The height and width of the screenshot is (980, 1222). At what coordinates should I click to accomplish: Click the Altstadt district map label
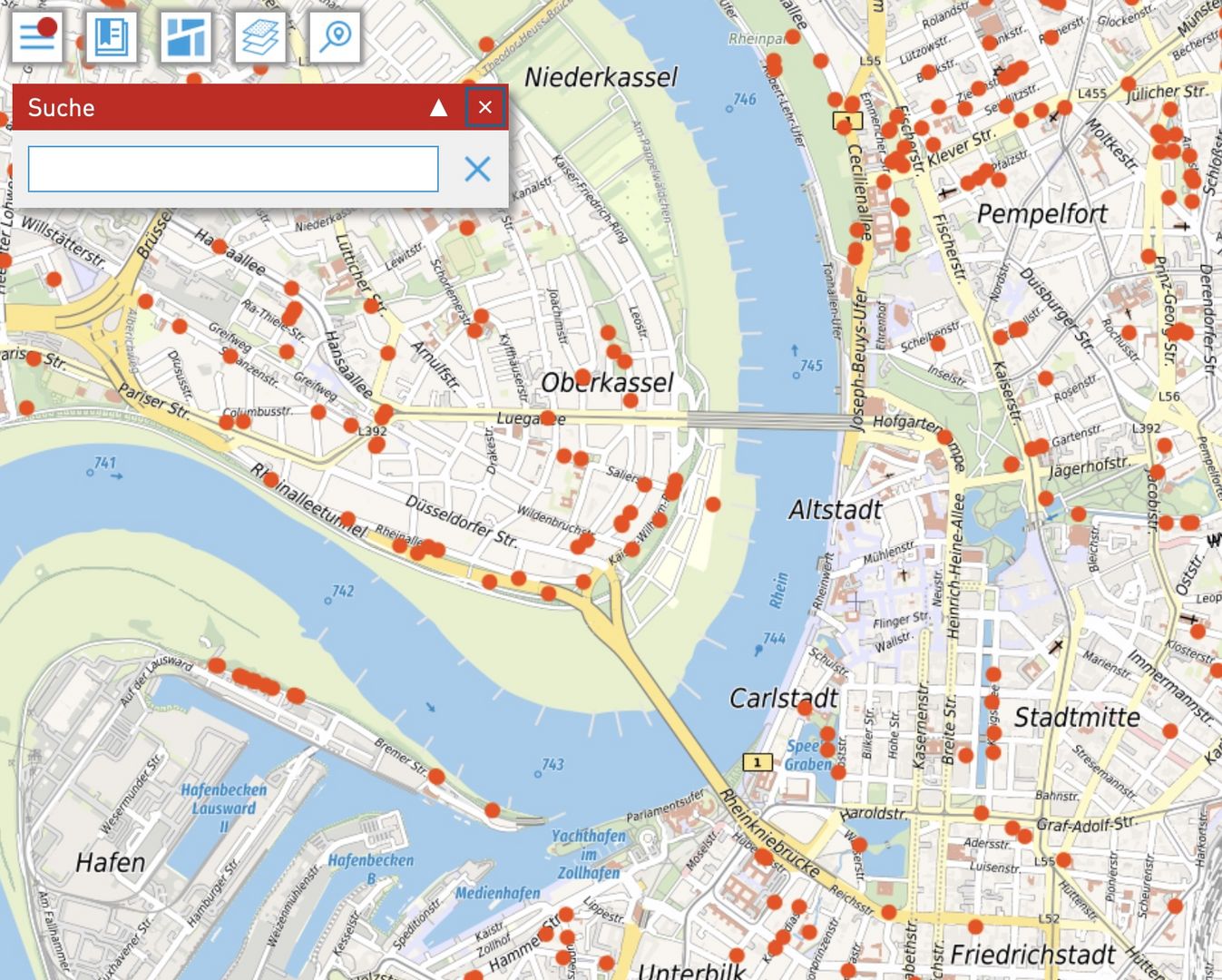[835, 510]
